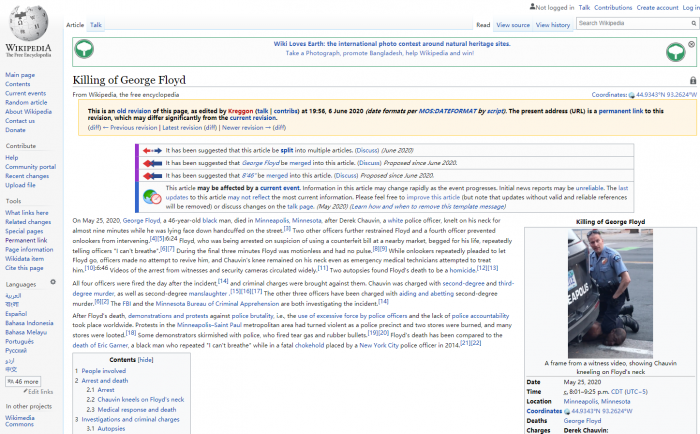Open the View history tab
The width and height of the screenshot is (700, 434).
(x=553, y=25)
